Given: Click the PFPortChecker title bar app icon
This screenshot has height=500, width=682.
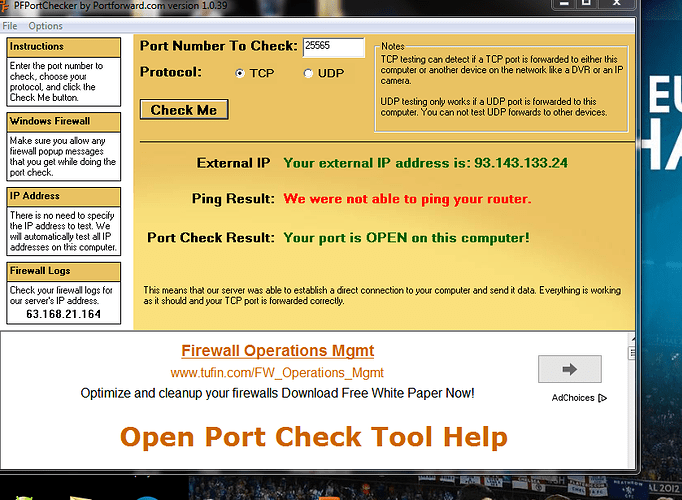Looking at the screenshot, I should (4, 6).
